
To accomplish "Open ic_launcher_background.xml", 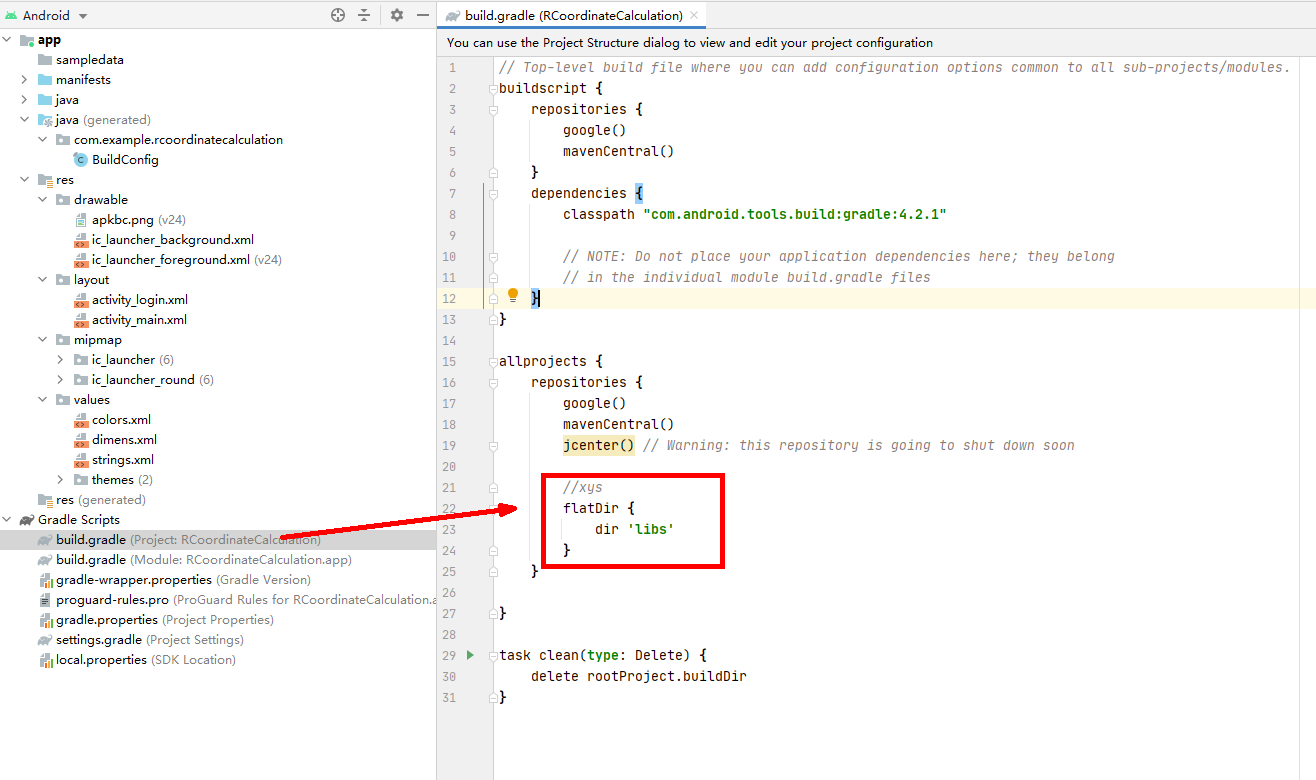I will (x=173, y=240).
